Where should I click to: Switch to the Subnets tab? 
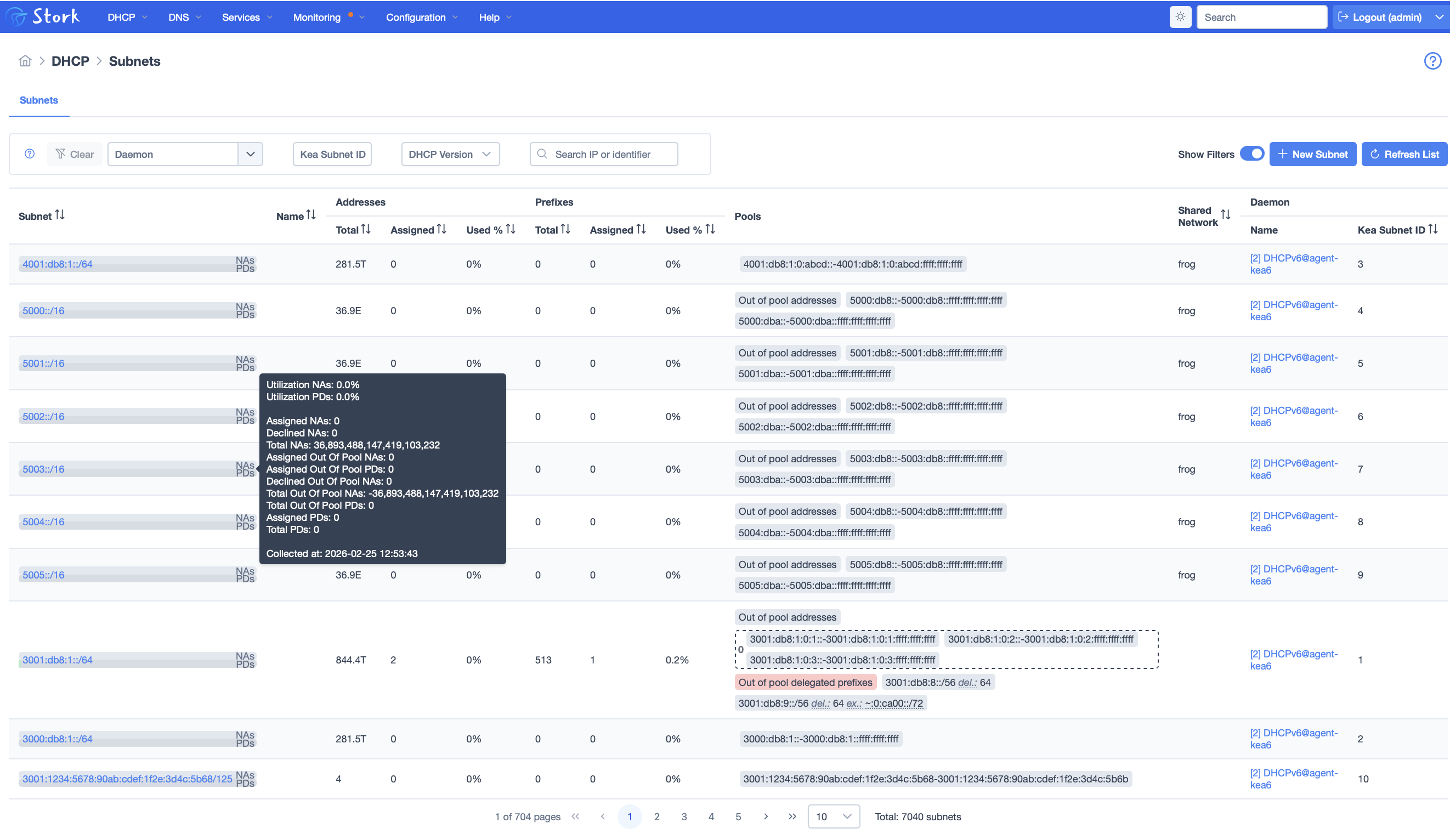coord(38,100)
